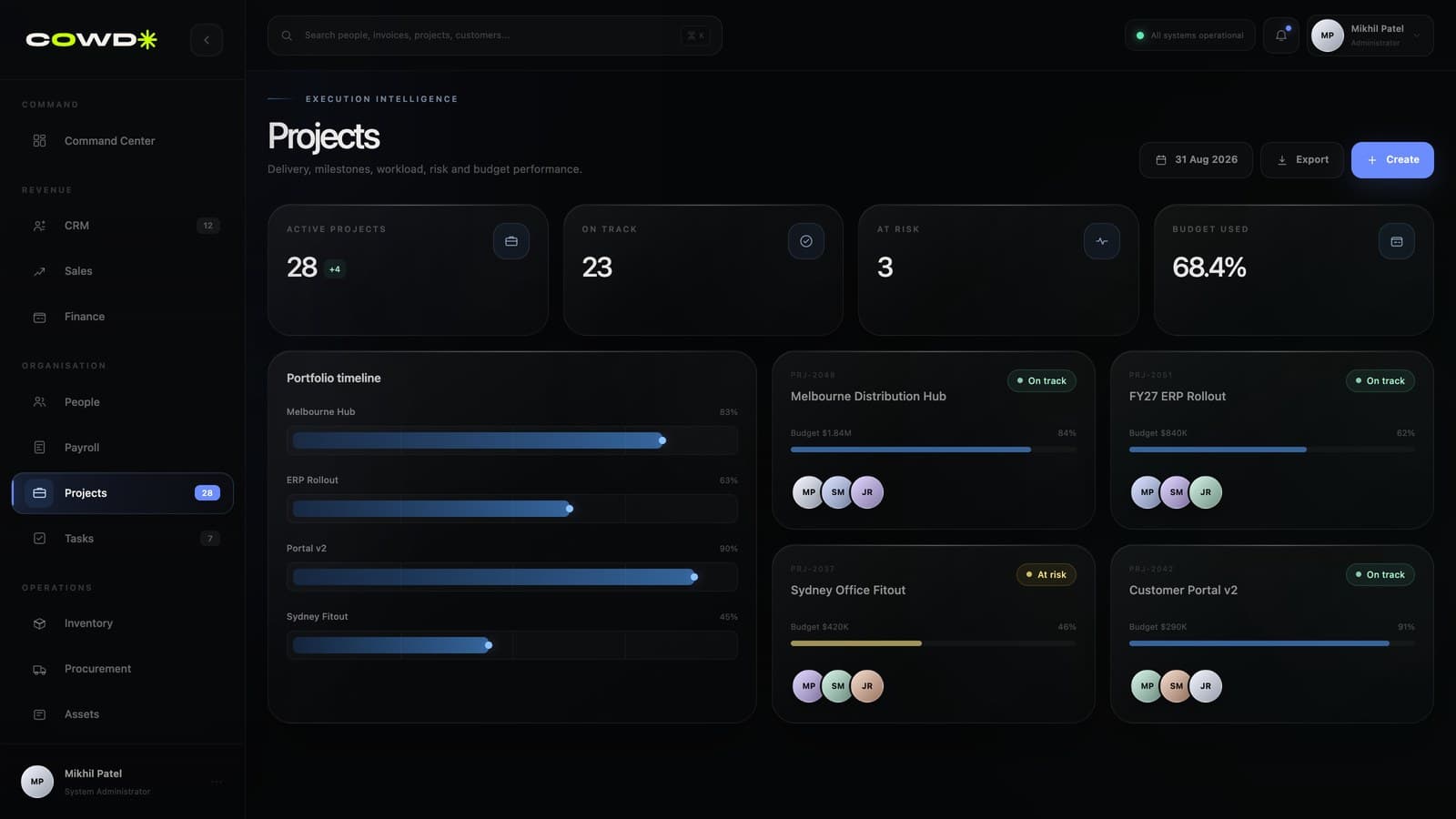This screenshot has width=1456, height=819.
Task: Click JR avatar on Sydney Office Fitout
Action: point(866,686)
